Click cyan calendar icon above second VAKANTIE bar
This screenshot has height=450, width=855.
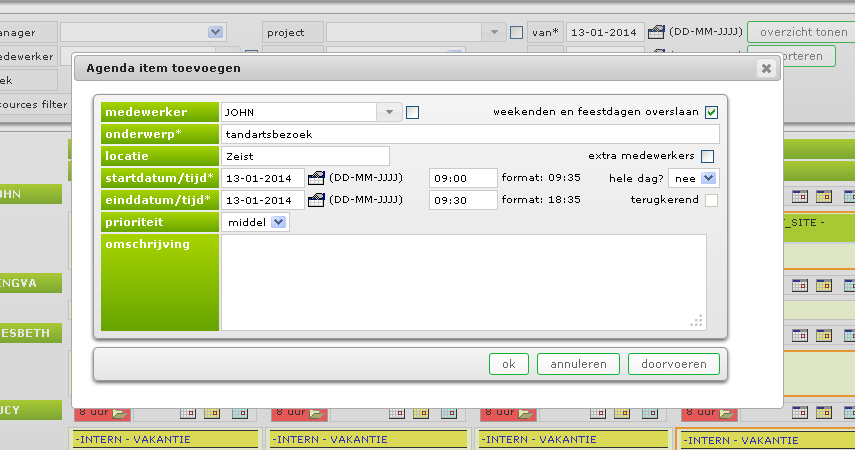click(x=449, y=413)
